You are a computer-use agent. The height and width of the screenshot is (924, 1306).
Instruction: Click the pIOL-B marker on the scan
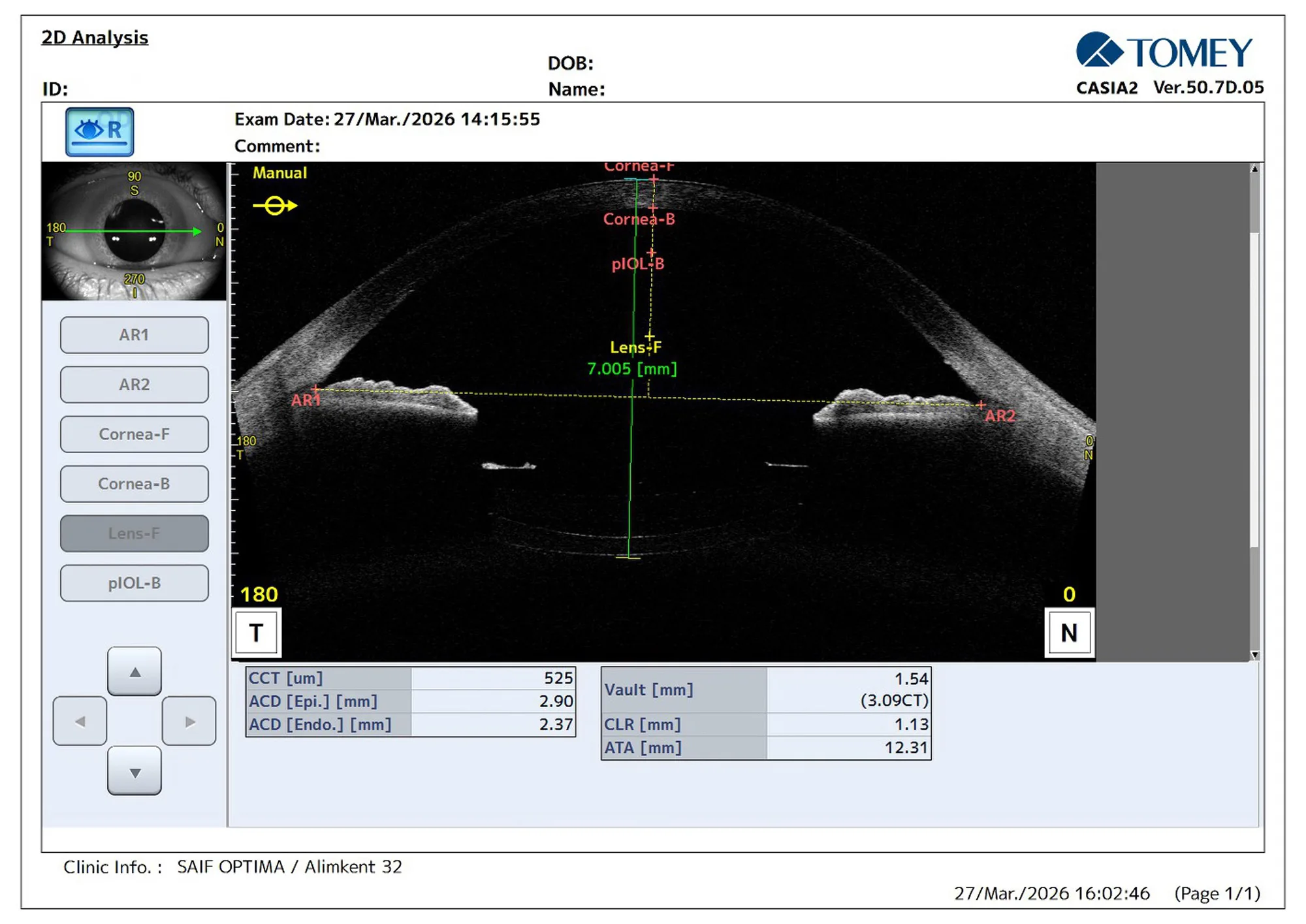pos(651,253)
